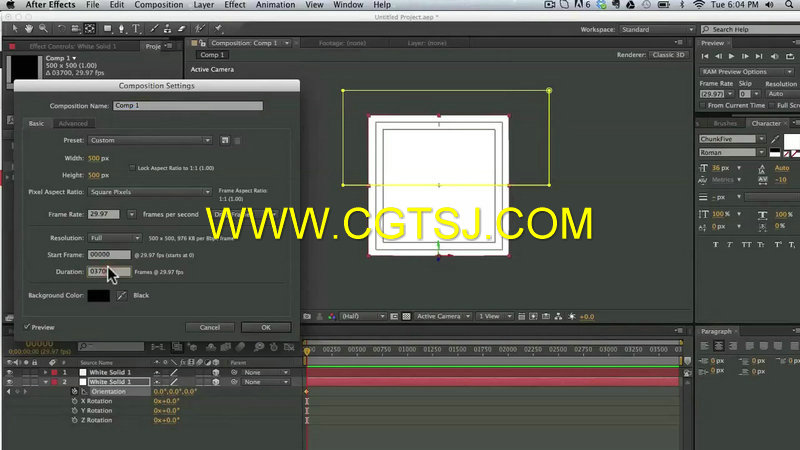Open the Workspace Standard dropdown
The image size is (800, 450).
point(657,30)
